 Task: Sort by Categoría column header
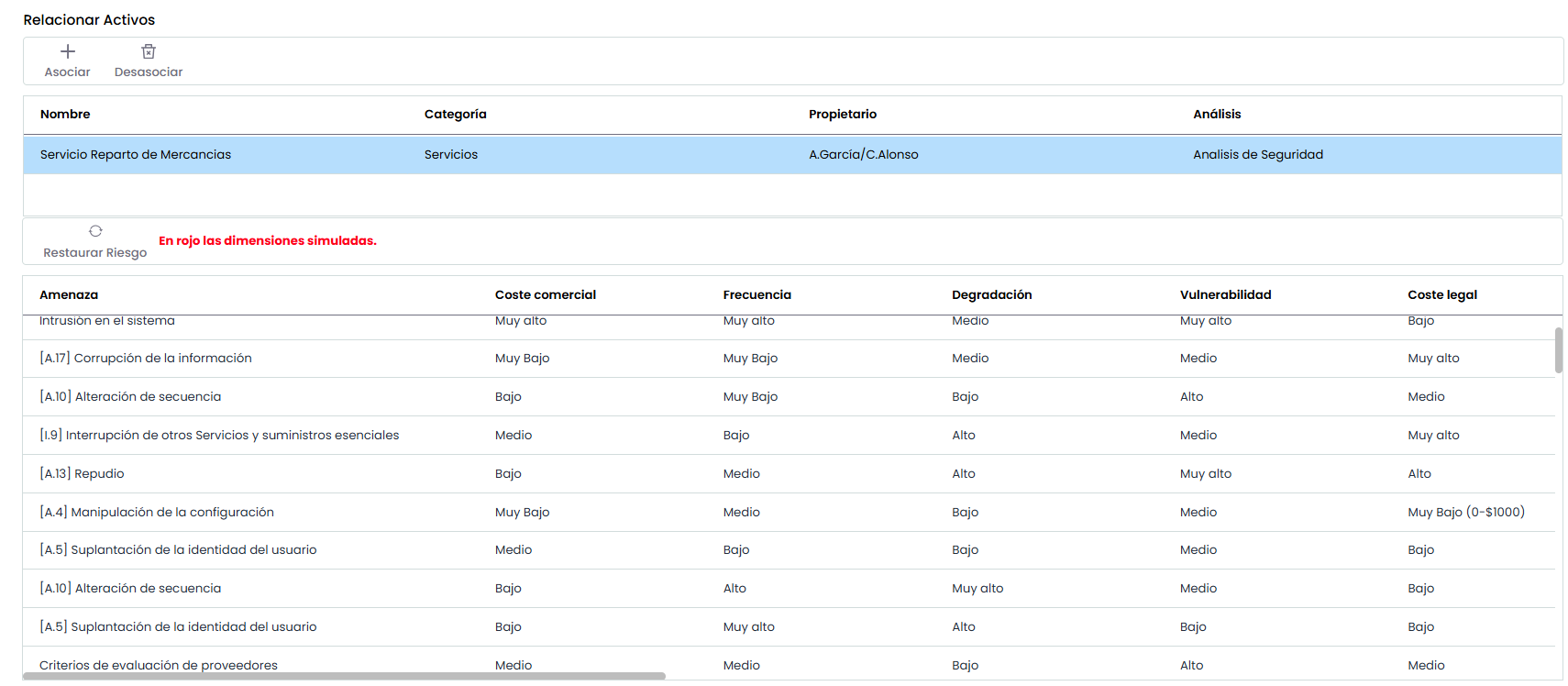[x=455, y=115]
